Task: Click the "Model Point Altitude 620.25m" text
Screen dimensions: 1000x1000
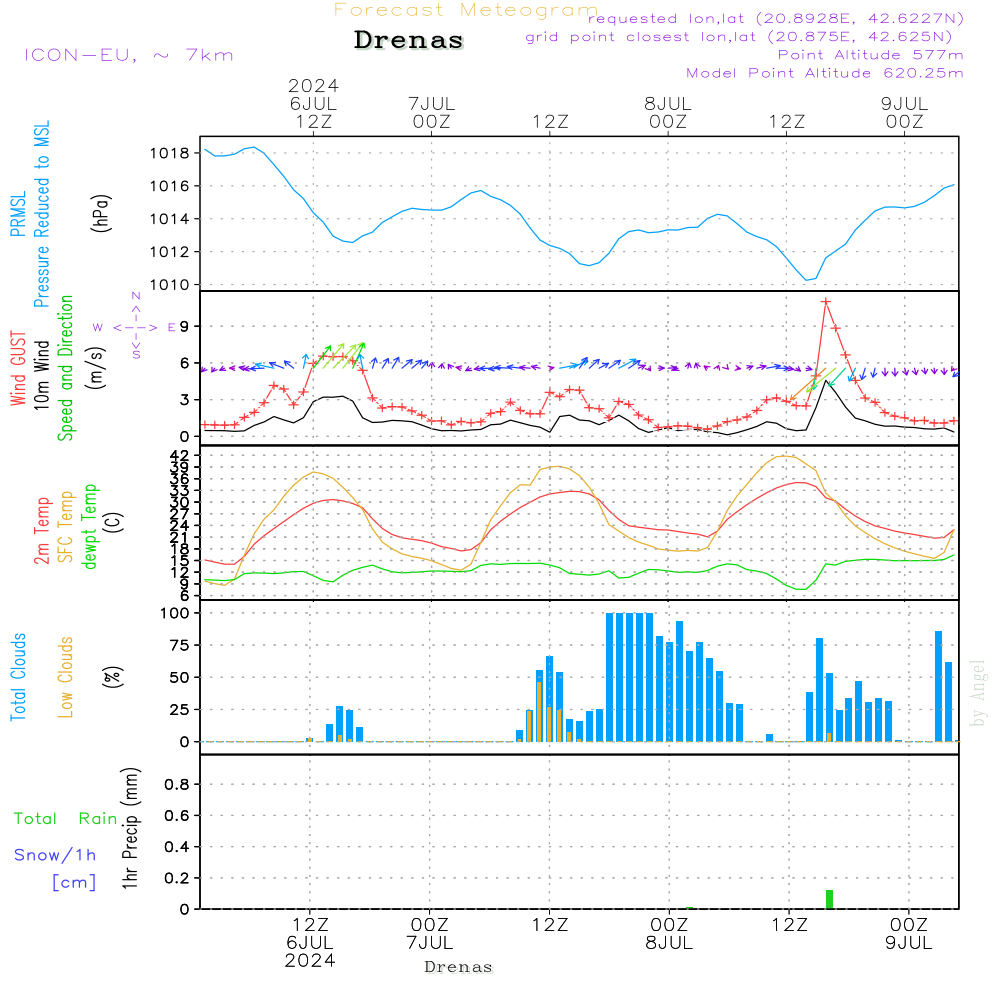Action: 825,73
